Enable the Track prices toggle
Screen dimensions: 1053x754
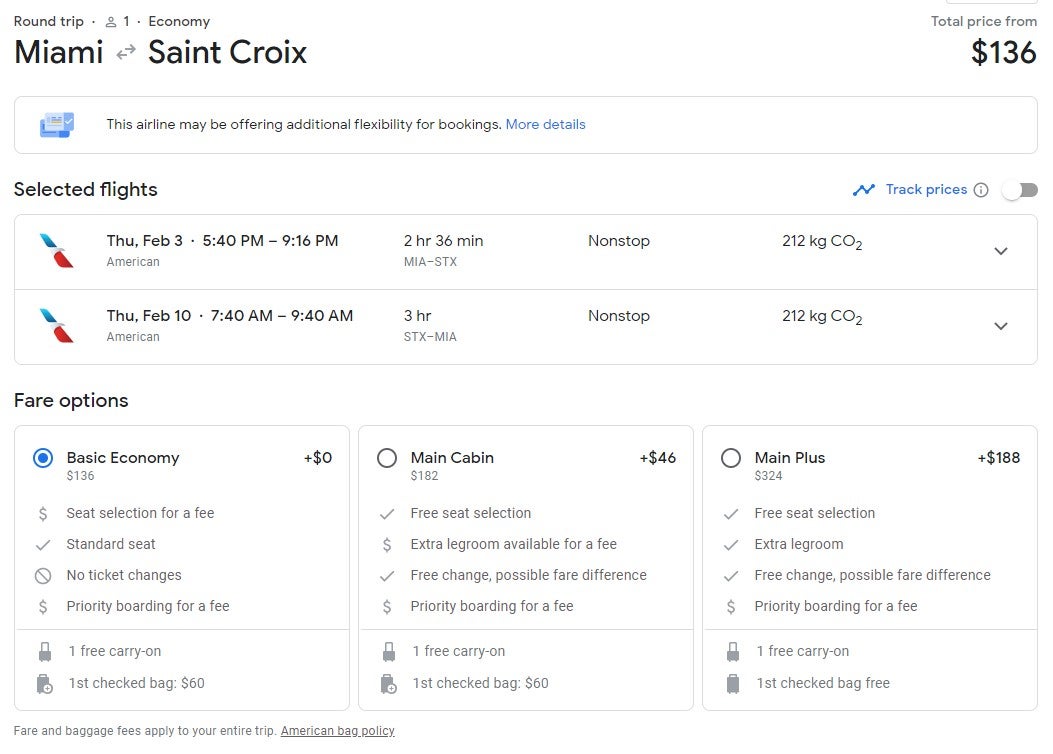pyautogui.click(x=1021, y=189)
